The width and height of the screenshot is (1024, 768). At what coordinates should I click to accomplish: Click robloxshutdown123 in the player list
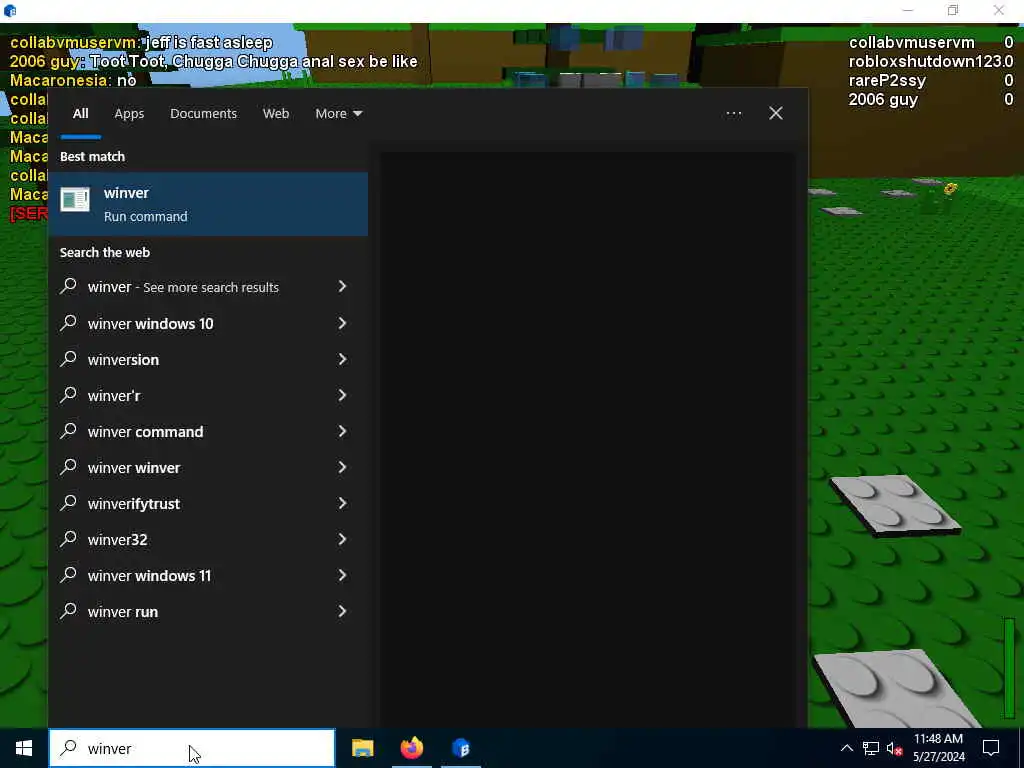click(x=925, y=61)
